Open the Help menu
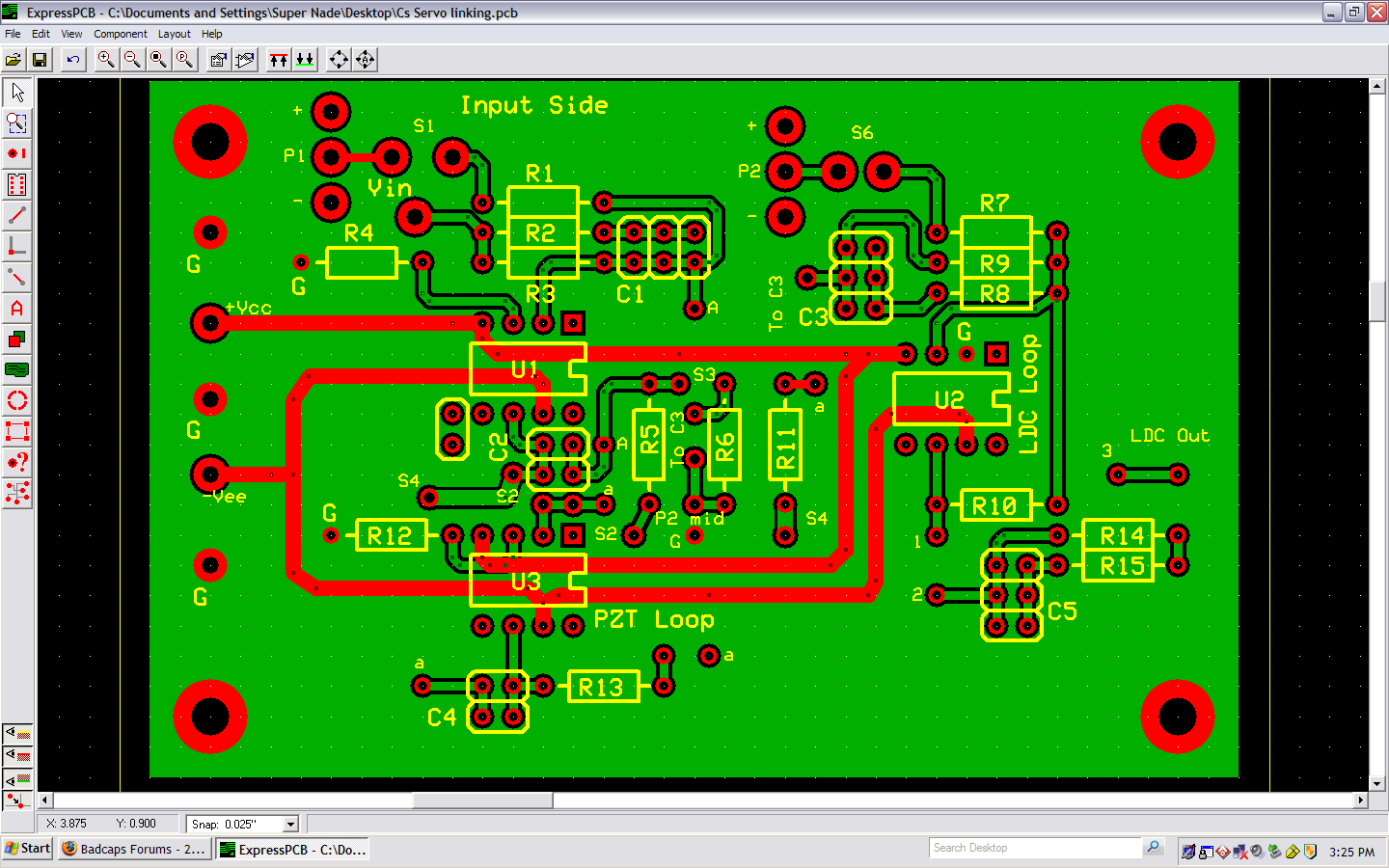Viewport: 1389px width, 868px height. click(x=212, y=34)
